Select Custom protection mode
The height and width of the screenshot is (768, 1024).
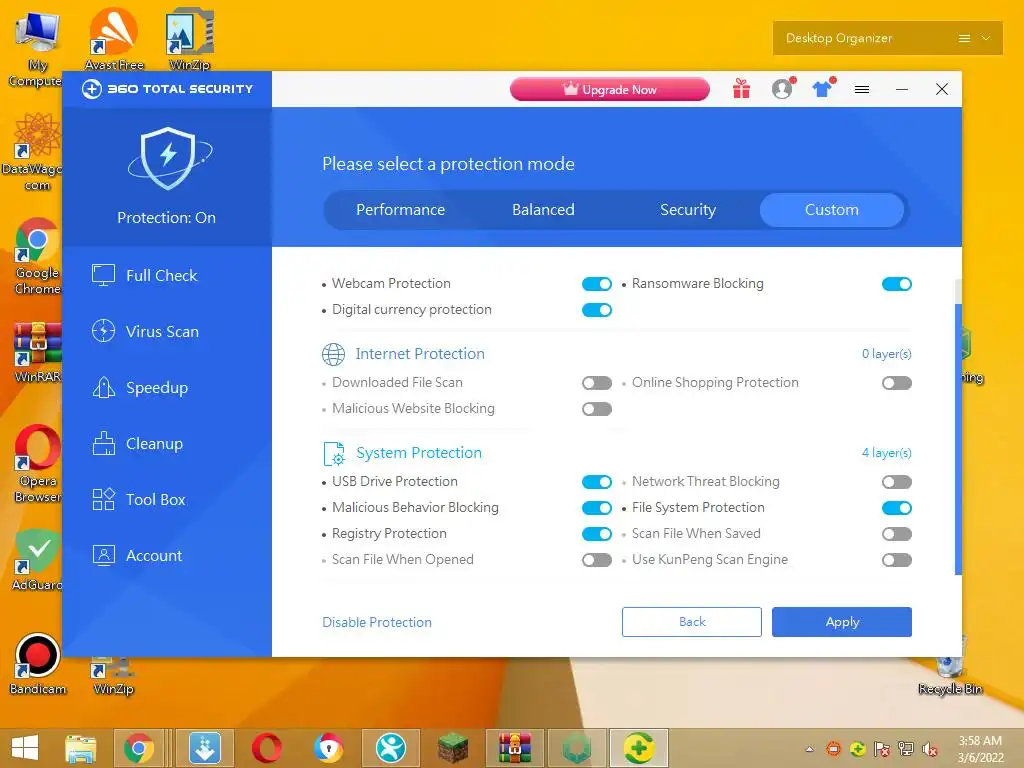[832, 210]
